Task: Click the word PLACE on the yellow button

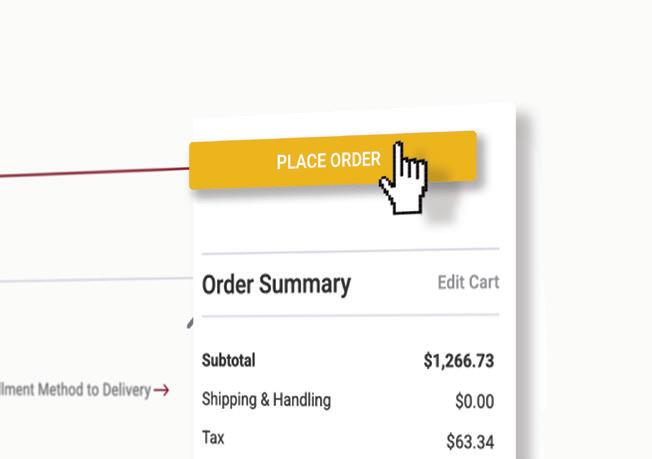Action: pos(299,162)
